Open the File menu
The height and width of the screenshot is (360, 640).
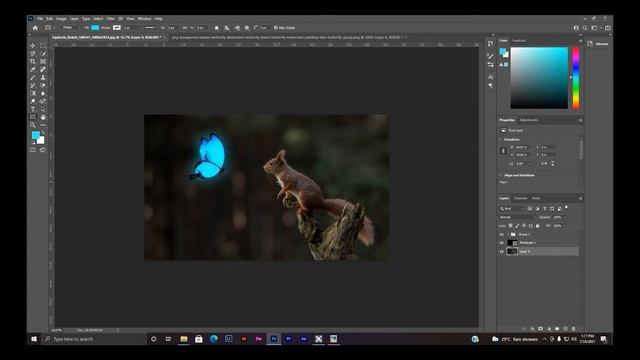(40, 19)
